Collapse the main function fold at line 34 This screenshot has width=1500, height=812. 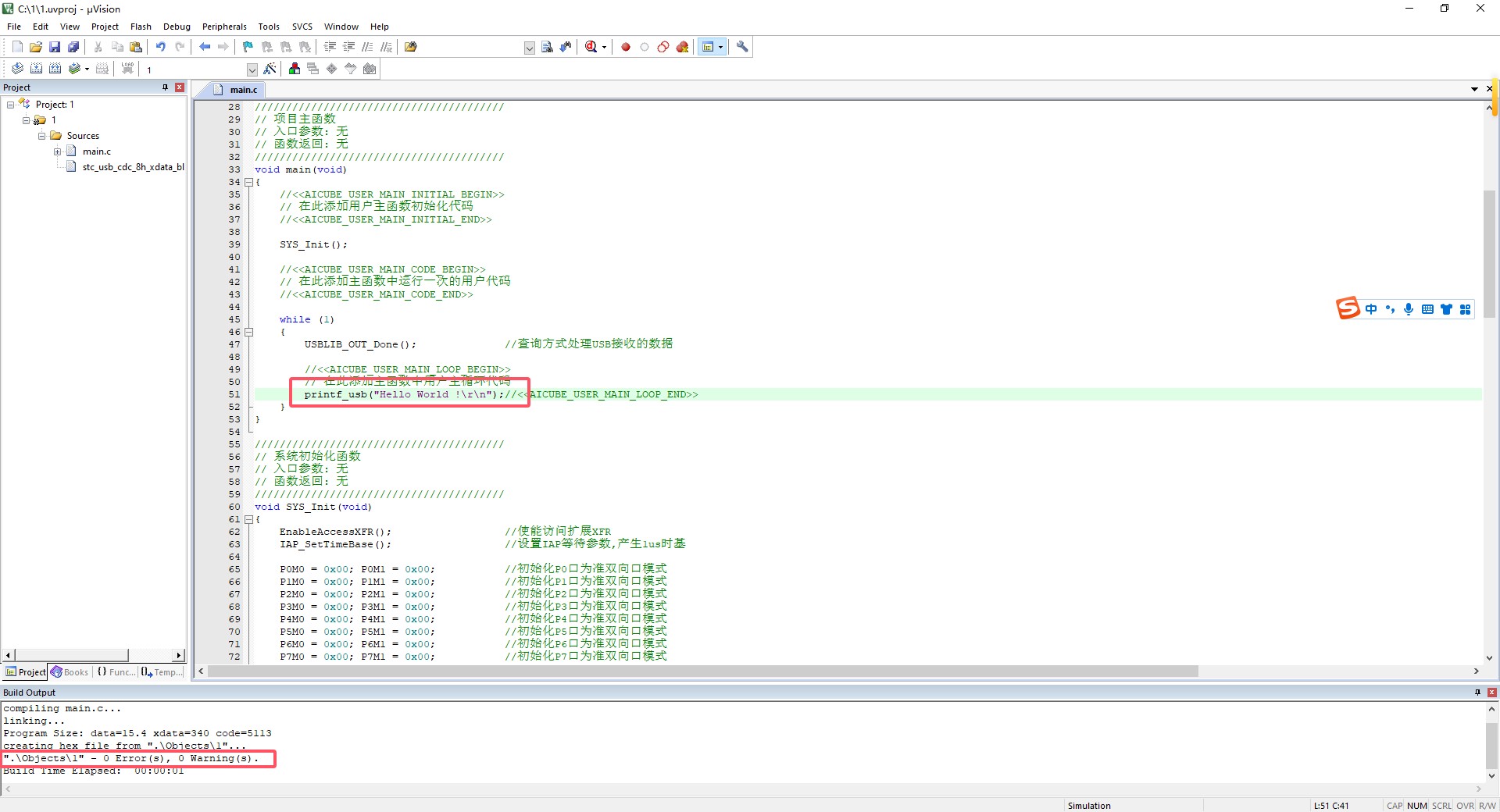pos(249,182)
